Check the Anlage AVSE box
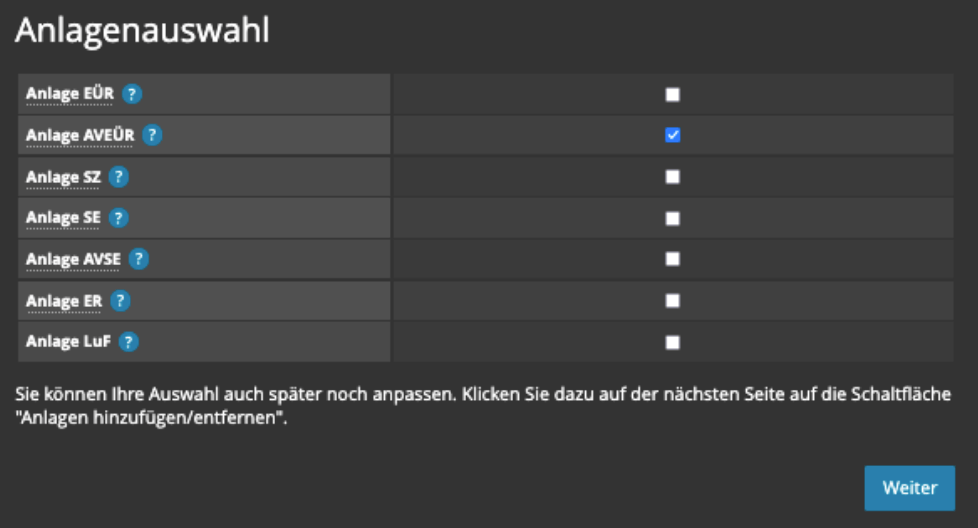Screen dimensions: 978x528 tap(673, 259)
